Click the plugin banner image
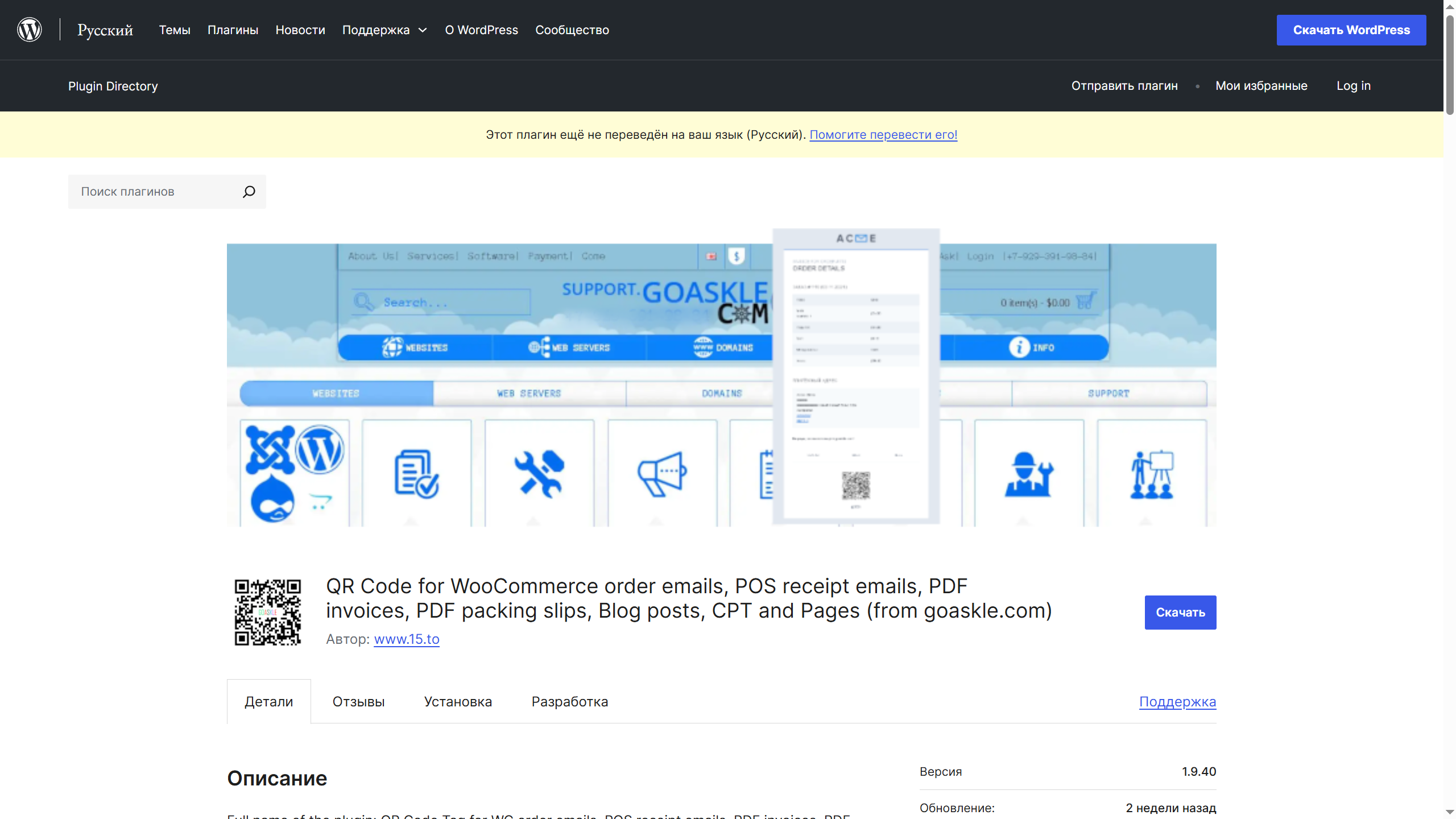The image size is (1456, 819). coord(721,378)
